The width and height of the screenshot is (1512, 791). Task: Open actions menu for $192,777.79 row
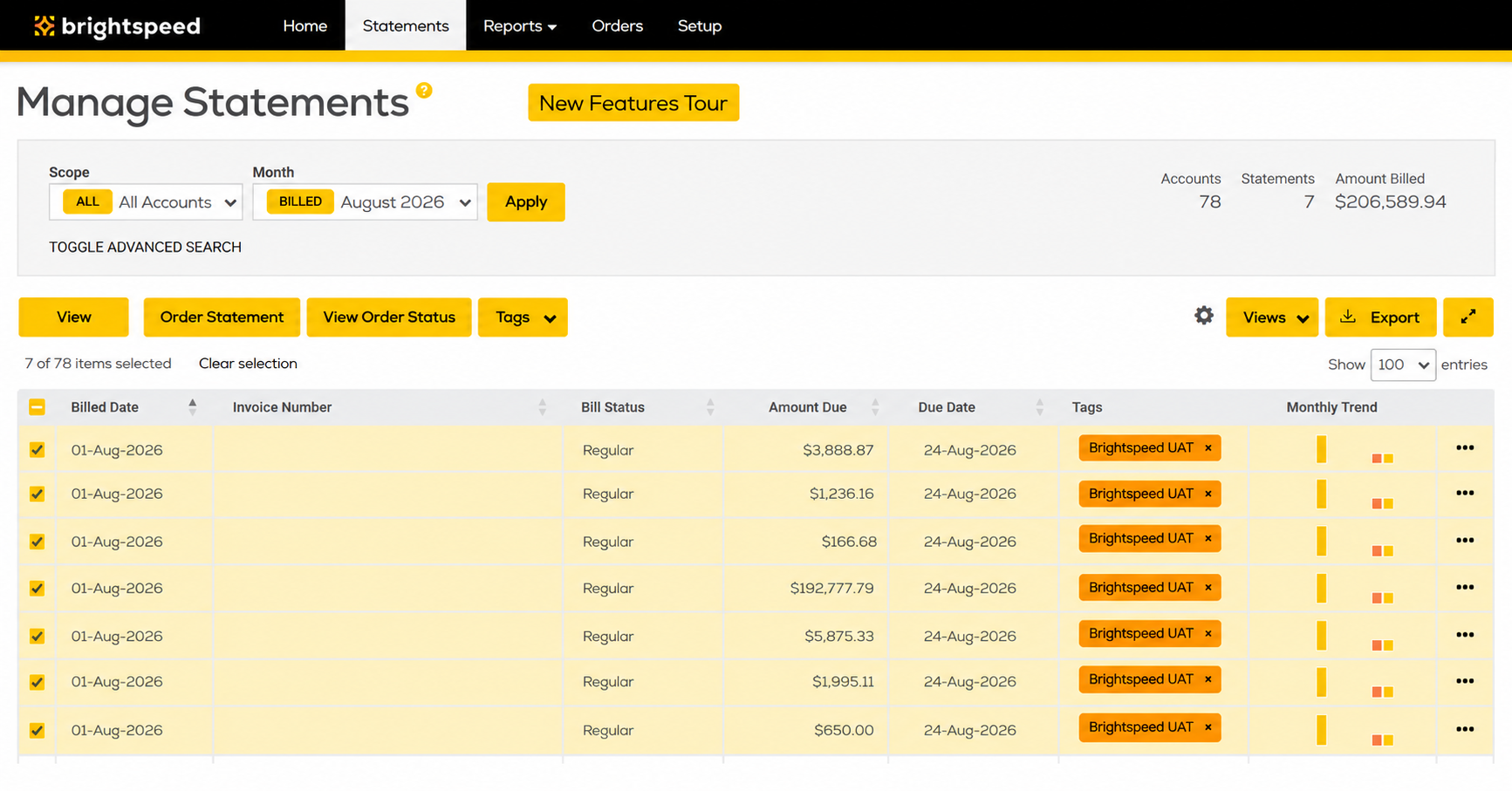pyautogui.click(x=1465, y=587)
